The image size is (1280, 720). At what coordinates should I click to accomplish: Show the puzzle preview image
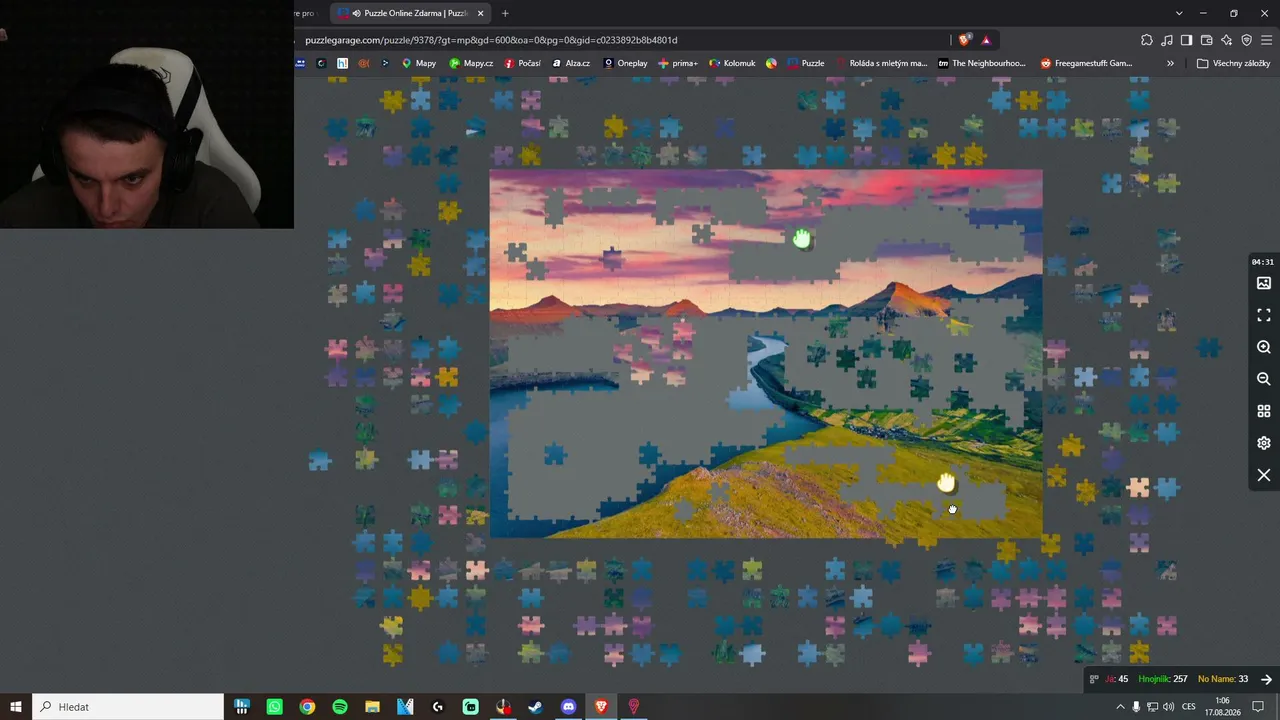pos(1264,283)
